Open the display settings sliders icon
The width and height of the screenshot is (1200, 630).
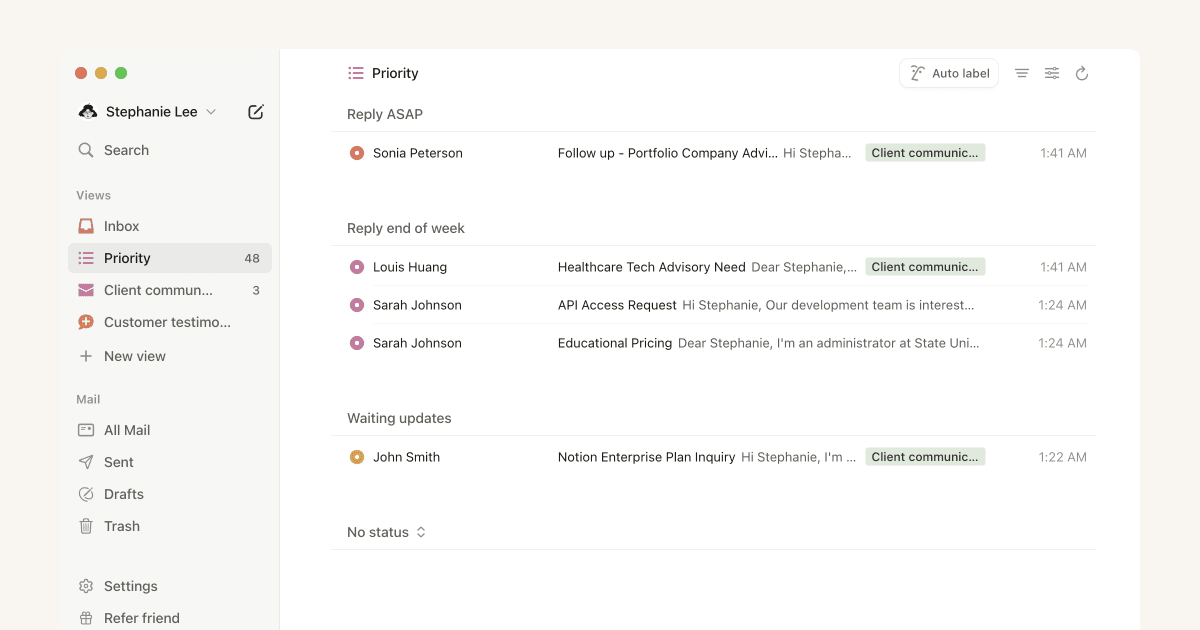pos(1051,73)
